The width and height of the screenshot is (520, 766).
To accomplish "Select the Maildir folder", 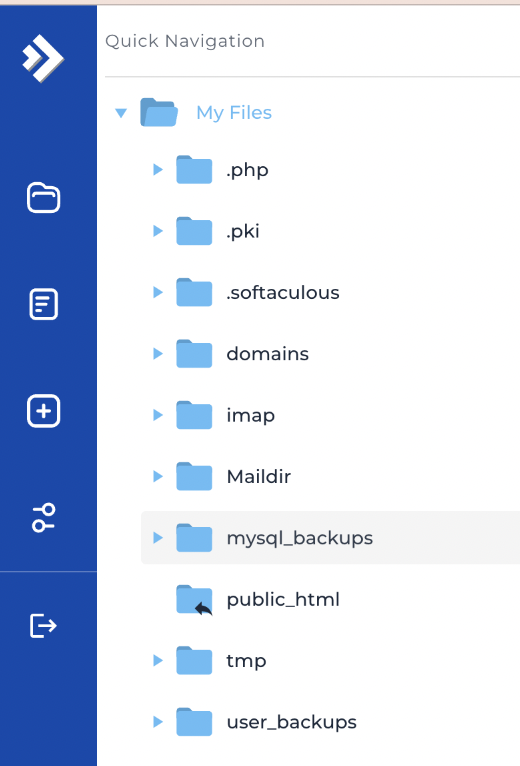I will coord(259,476).
